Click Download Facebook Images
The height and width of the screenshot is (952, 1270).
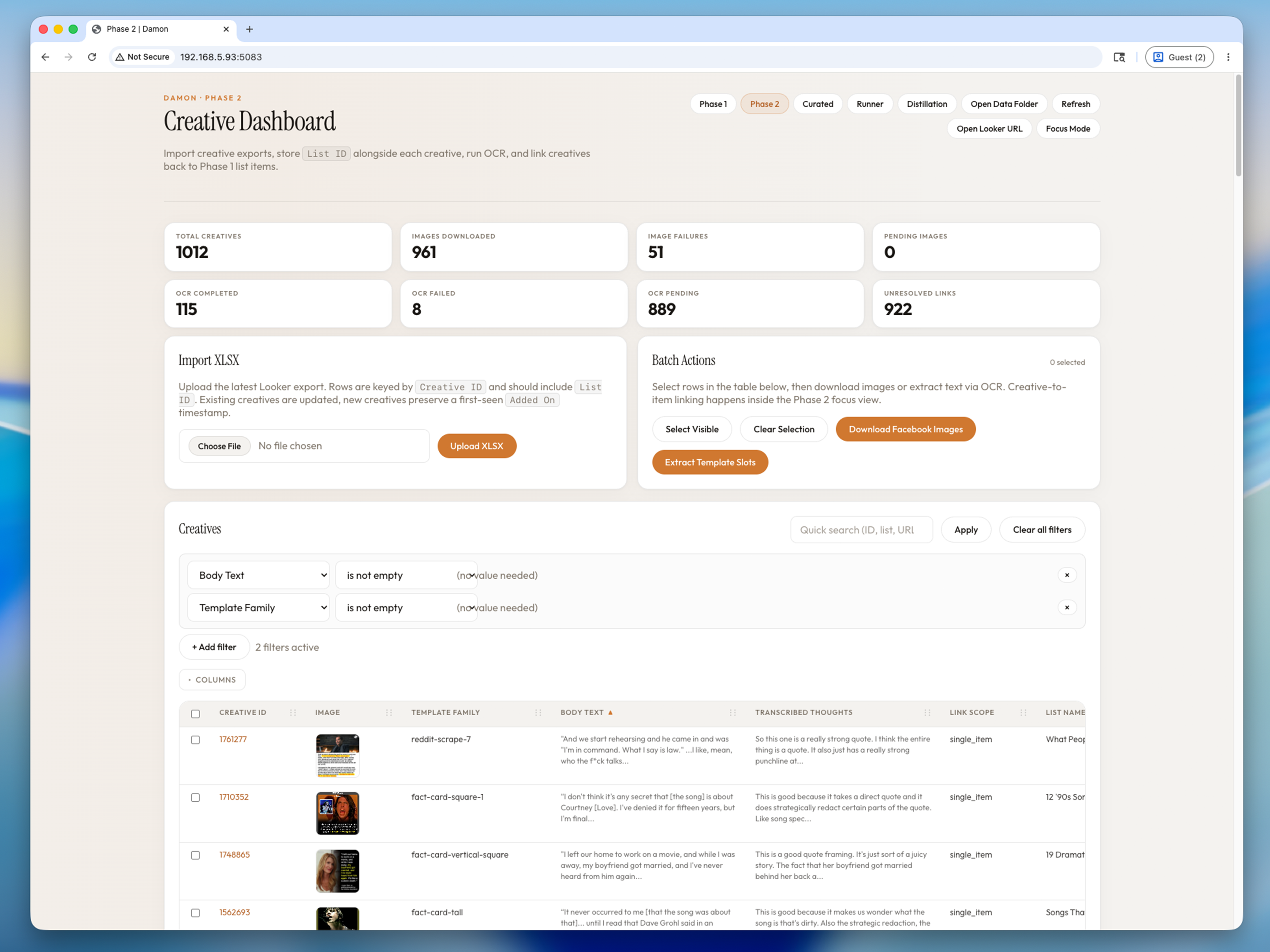905,429
